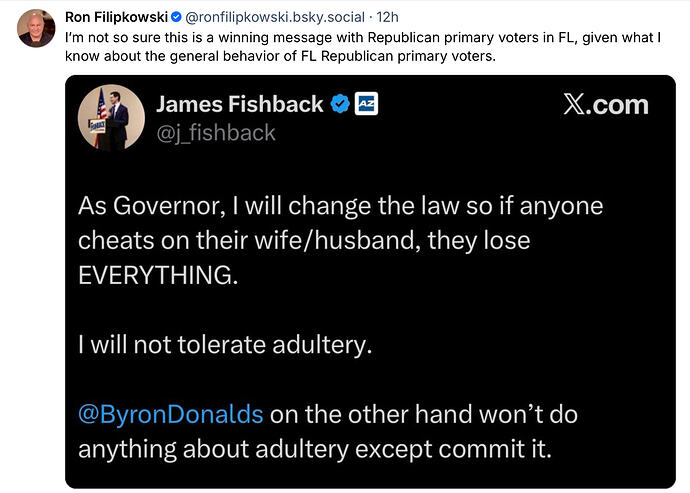Viewport: 690px width, 493px height.
Task: Click the @ByronDonalds mention
Action: point(171,413)
